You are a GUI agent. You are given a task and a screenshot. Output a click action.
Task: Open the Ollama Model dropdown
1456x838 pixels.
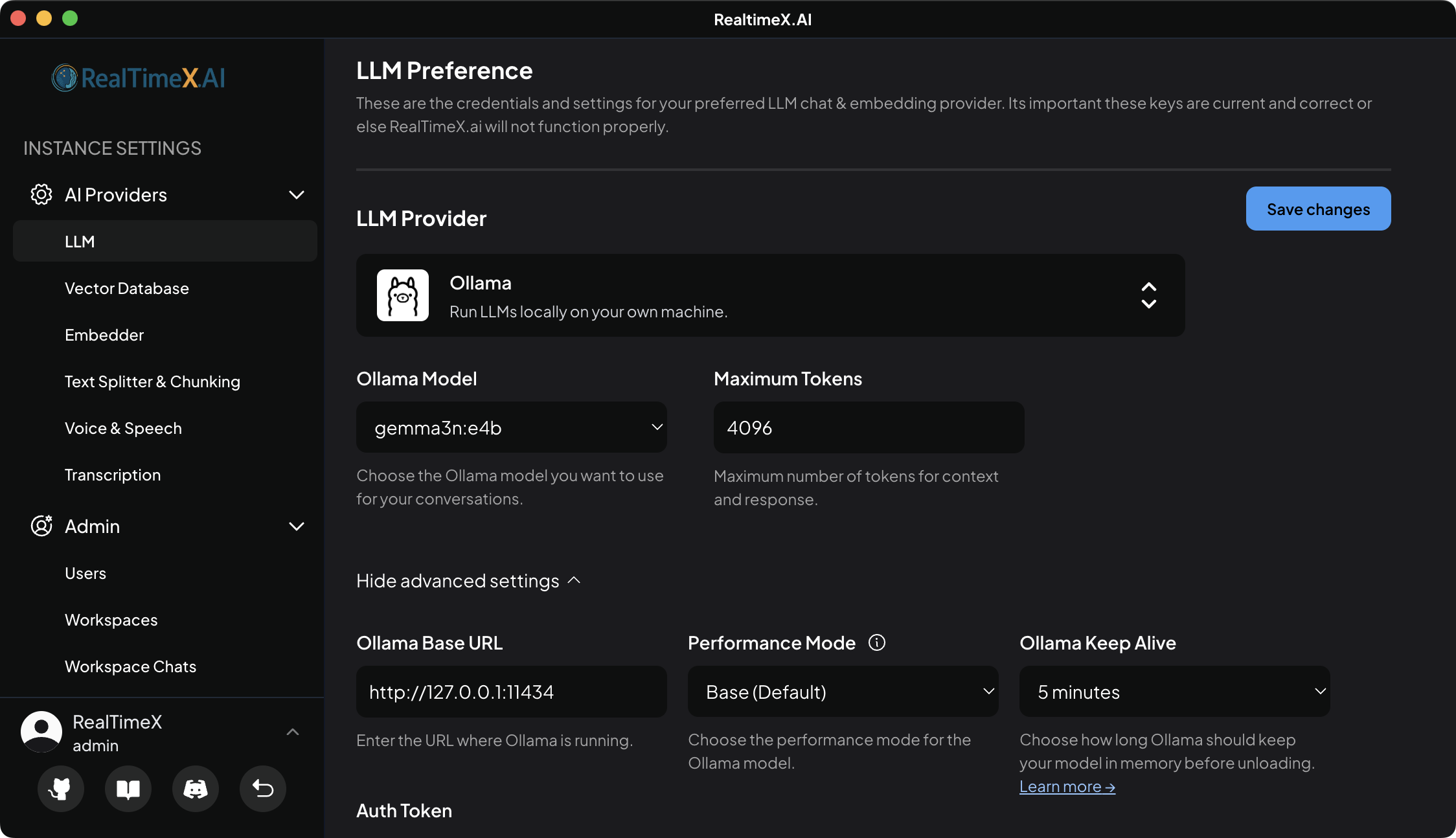(511, 427)
